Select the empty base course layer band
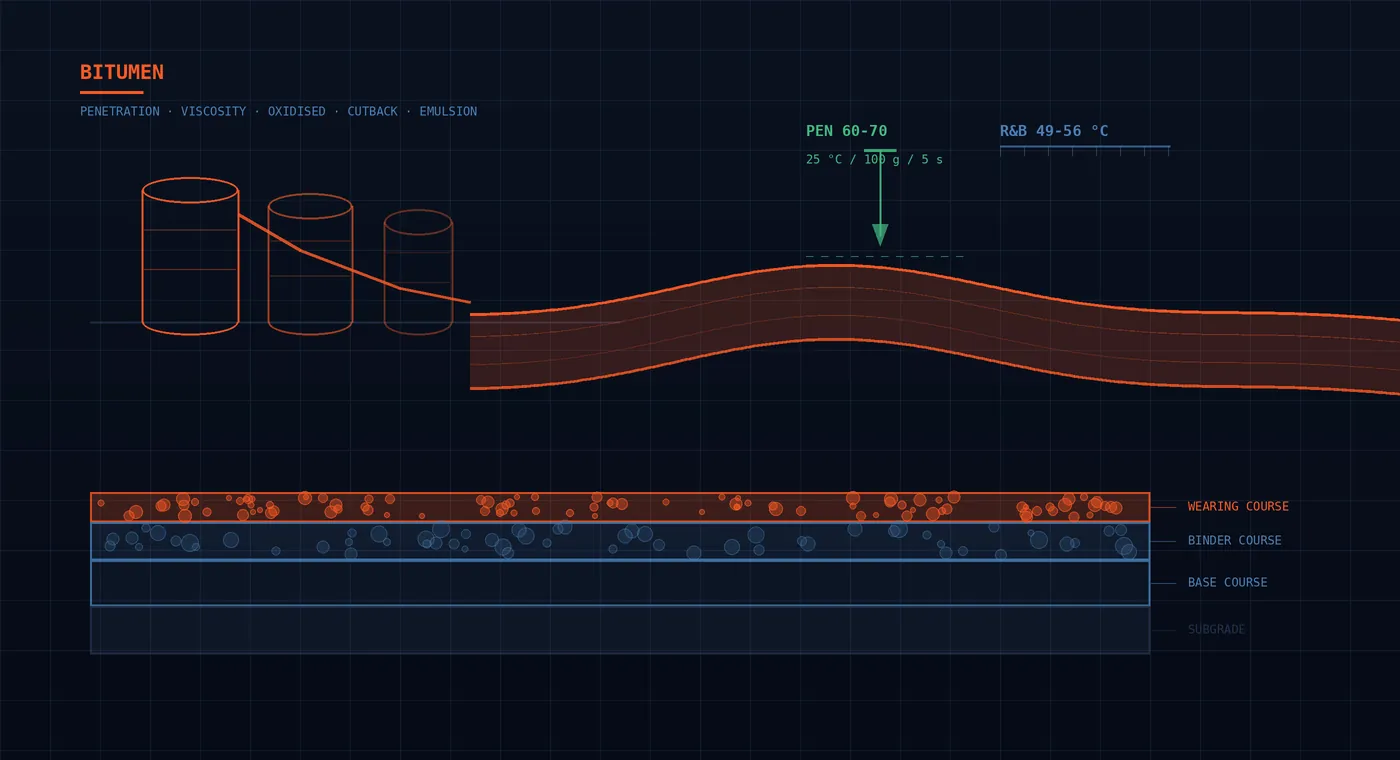 pos(620,583)
